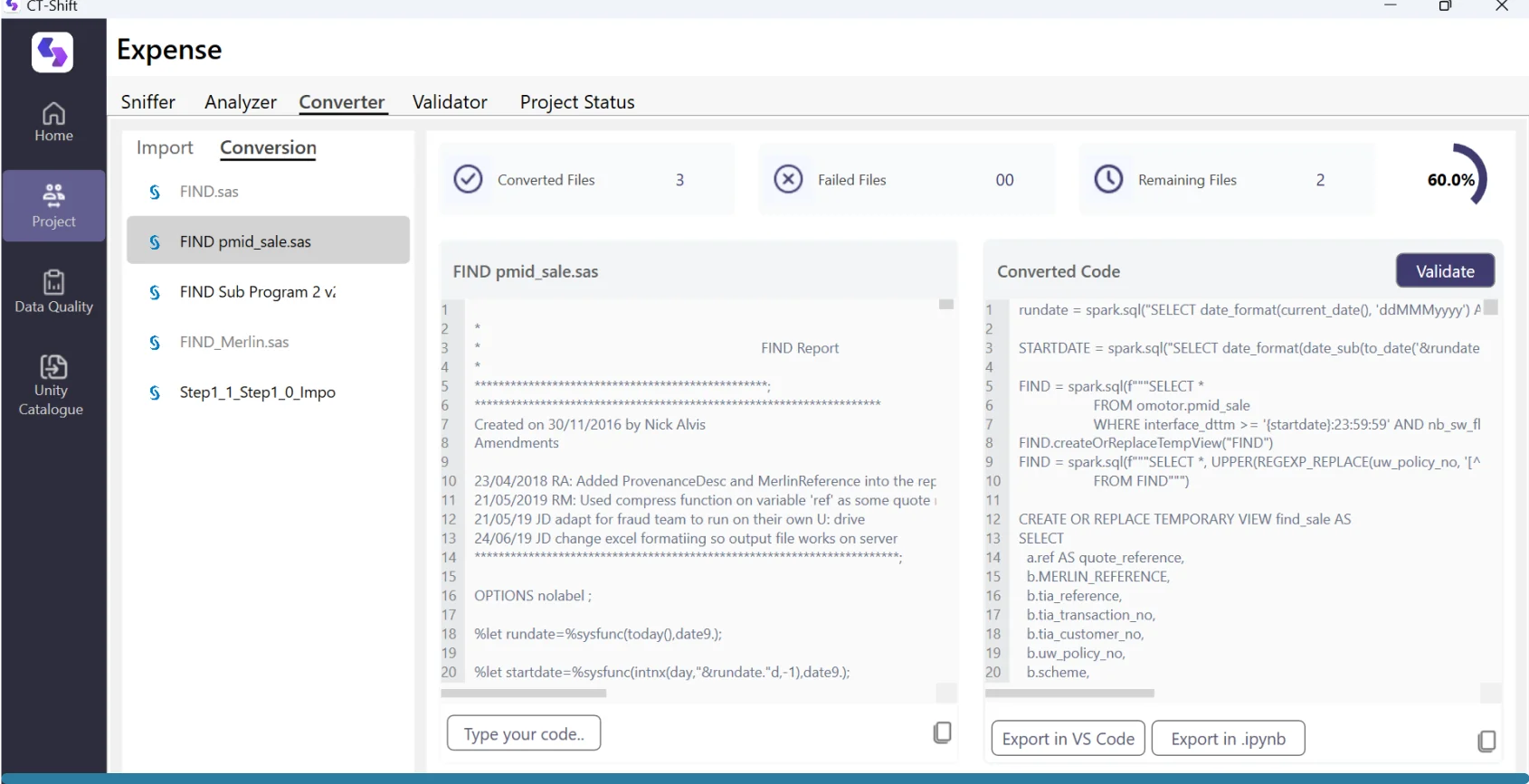Screen dimensions: 1529x784
Task: Click the b.scheme line in converted code
Action: (1058, 672)
